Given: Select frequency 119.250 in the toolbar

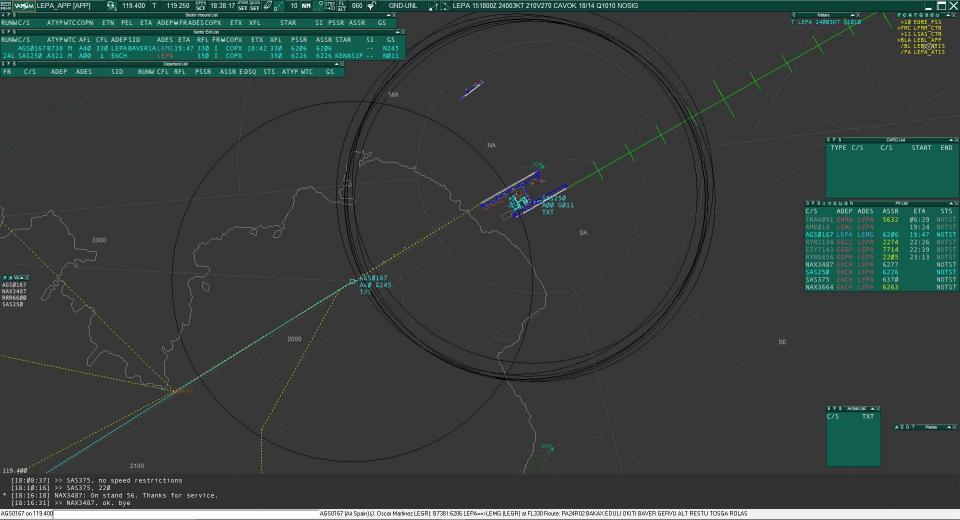Looking at the screenshot, I should (178, 6).
